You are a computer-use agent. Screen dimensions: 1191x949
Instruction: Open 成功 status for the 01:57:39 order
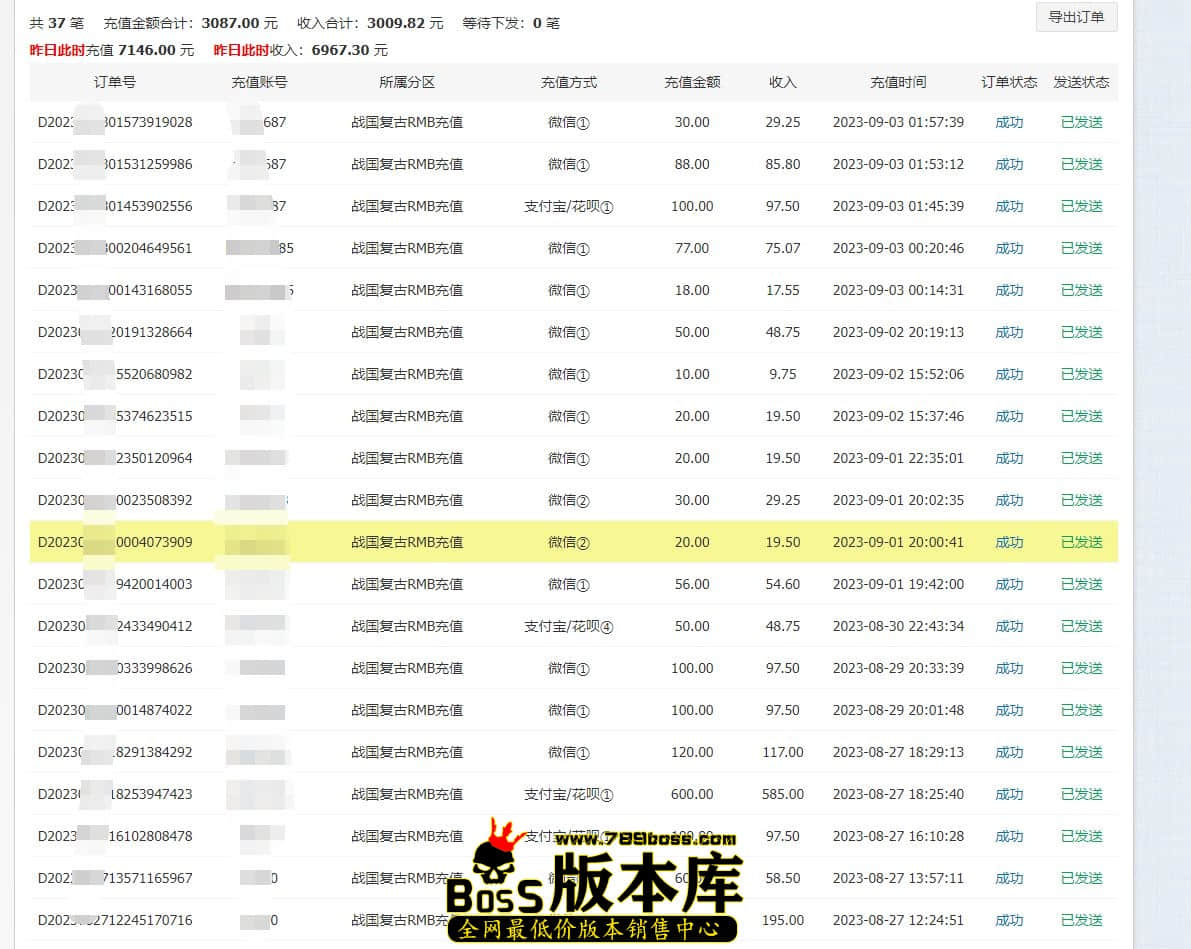tap(1009, 122)
